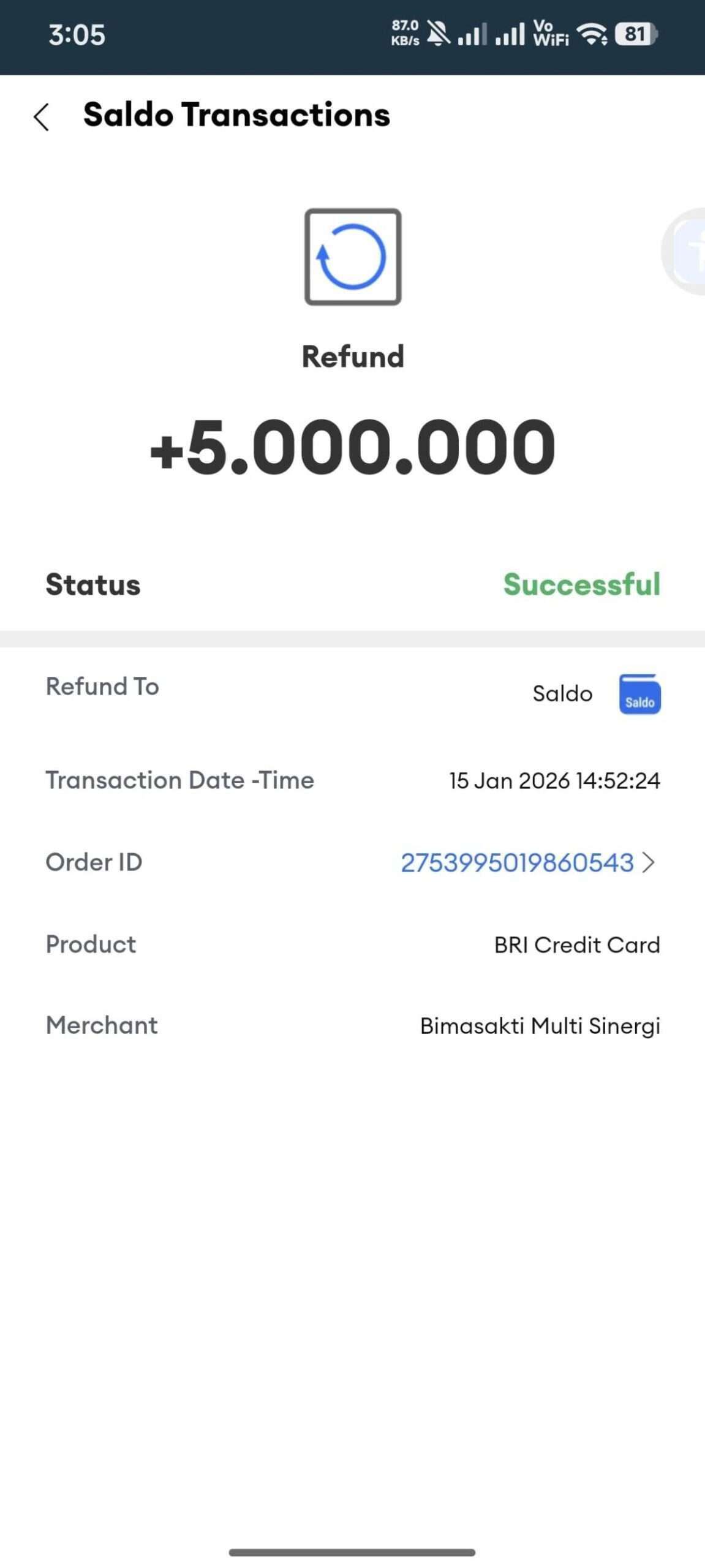
Task: Tap the +5.000.000 refund amount
Action: (353, 446)
